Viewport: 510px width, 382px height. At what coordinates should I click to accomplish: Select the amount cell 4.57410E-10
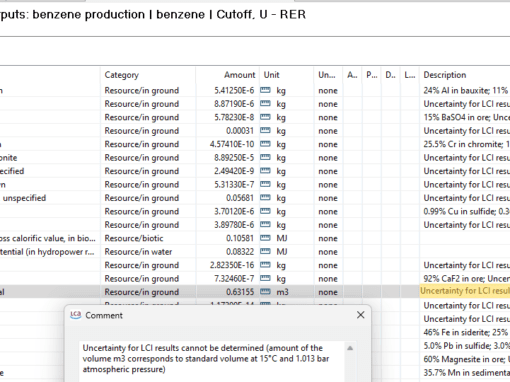click(228, 144)
